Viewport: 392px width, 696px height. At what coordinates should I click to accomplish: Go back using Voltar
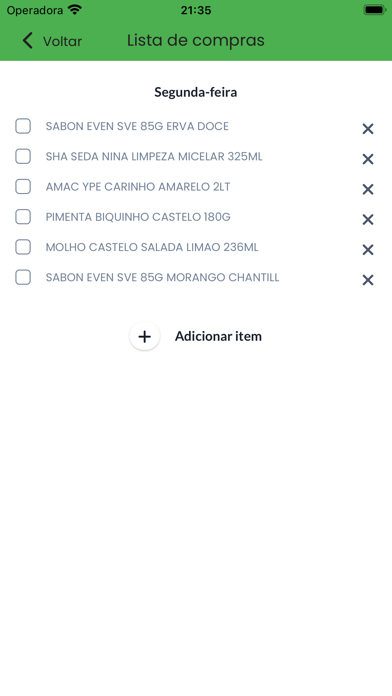click(62, 41)
